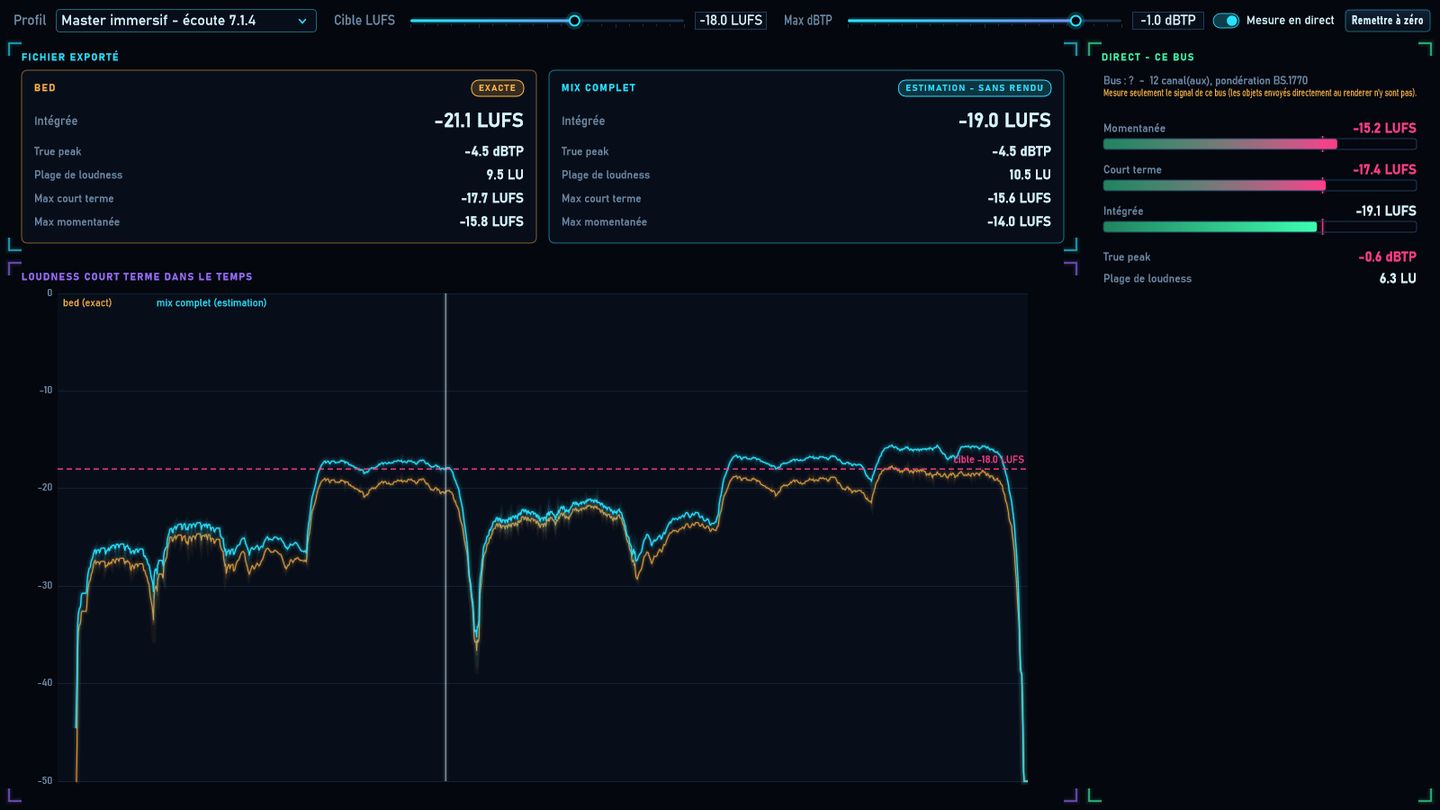Screen dimensions: 1440x810
Task: Click the Court terme level meter bar
Action: click(x=1260, y=186)
